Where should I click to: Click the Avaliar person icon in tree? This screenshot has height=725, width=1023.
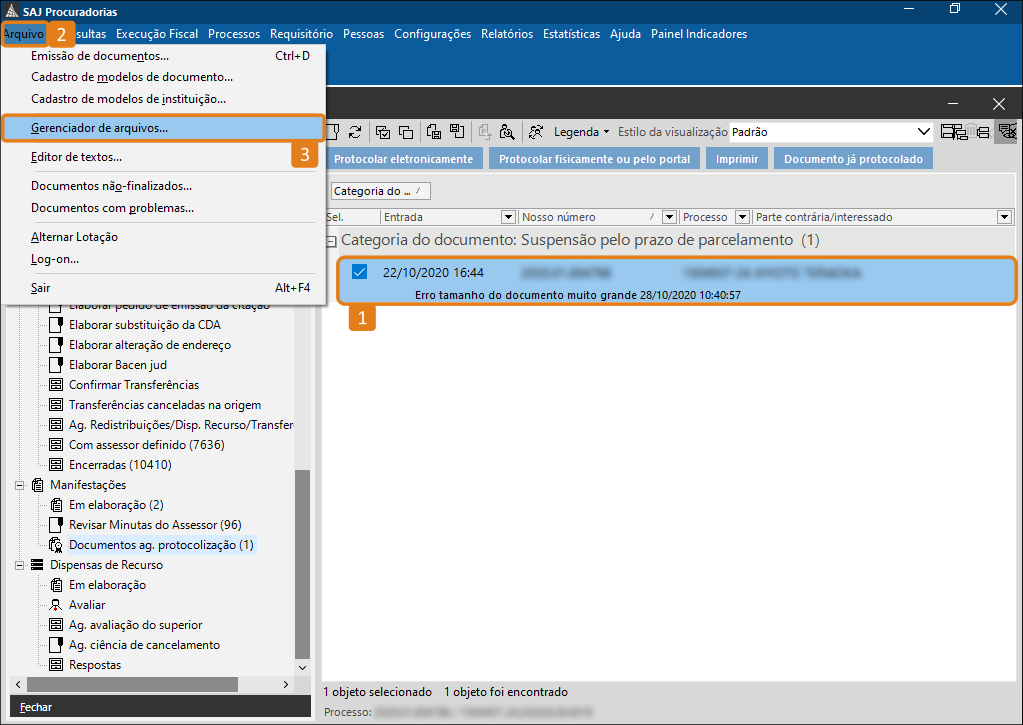tap(56, 605)
